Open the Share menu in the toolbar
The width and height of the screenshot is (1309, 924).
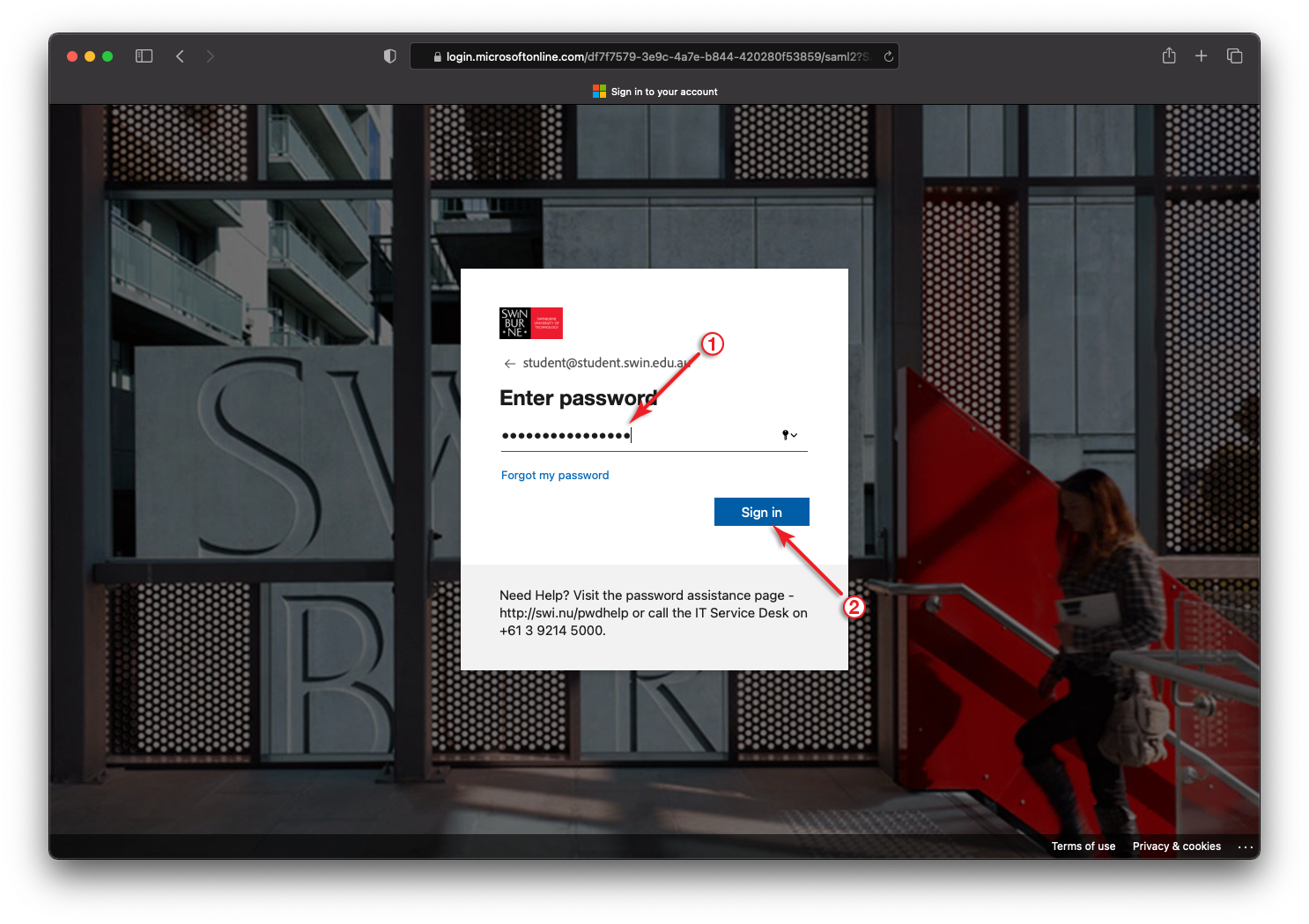(x=1168, y=56)
